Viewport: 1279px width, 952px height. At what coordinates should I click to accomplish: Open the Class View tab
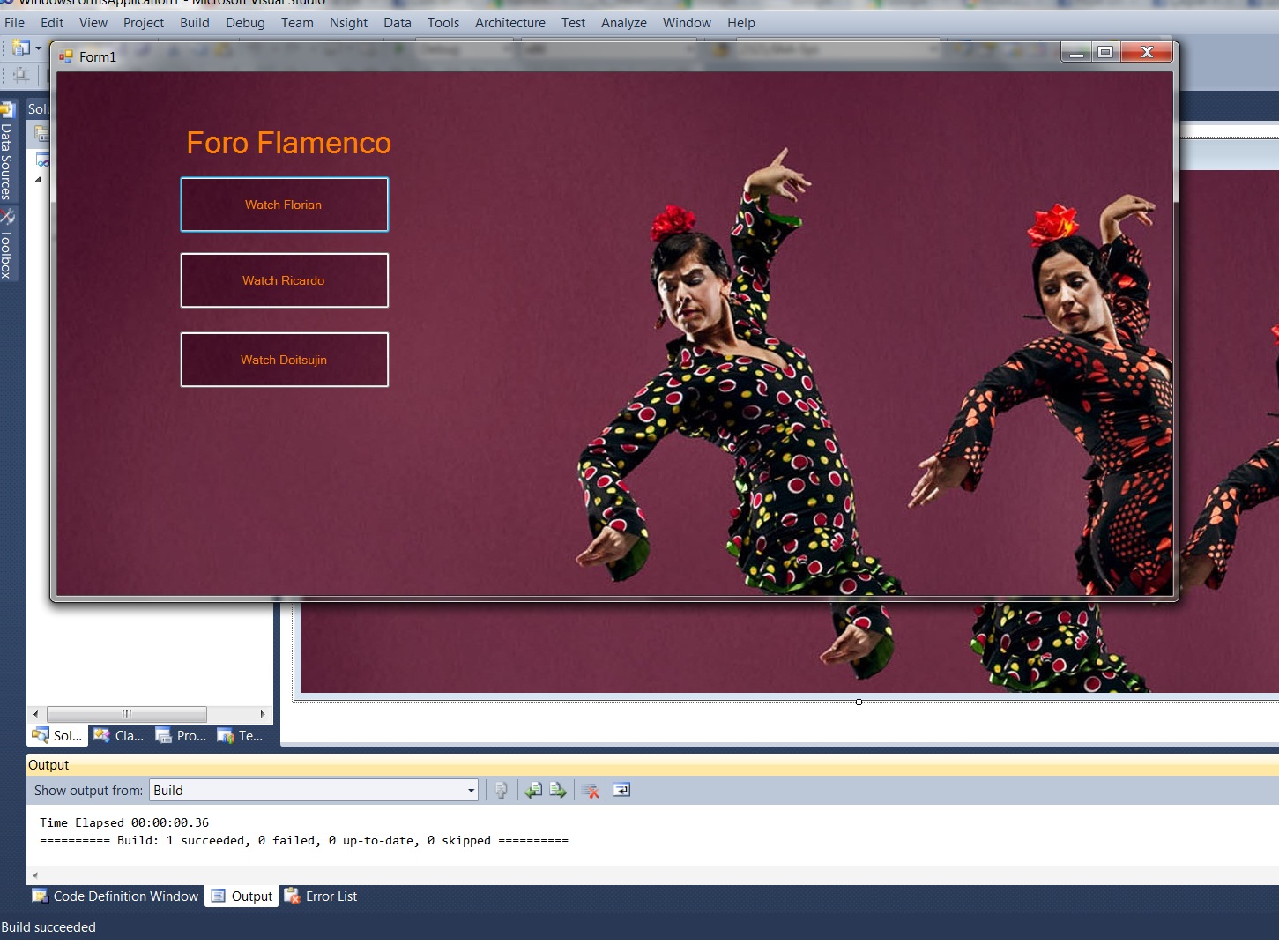click(x=119, y=735)
